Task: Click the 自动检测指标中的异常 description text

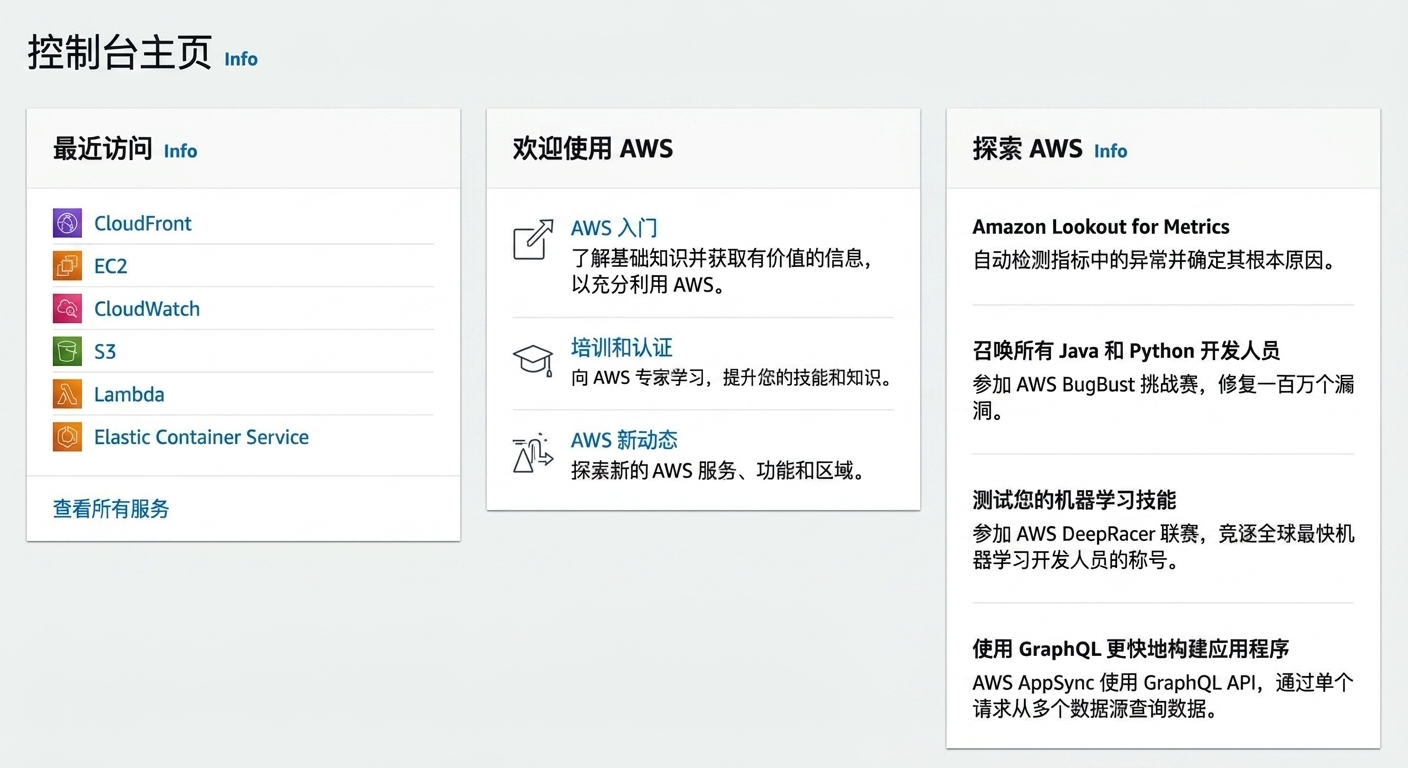Action: pyautogui.click(x=1155, y=261)
